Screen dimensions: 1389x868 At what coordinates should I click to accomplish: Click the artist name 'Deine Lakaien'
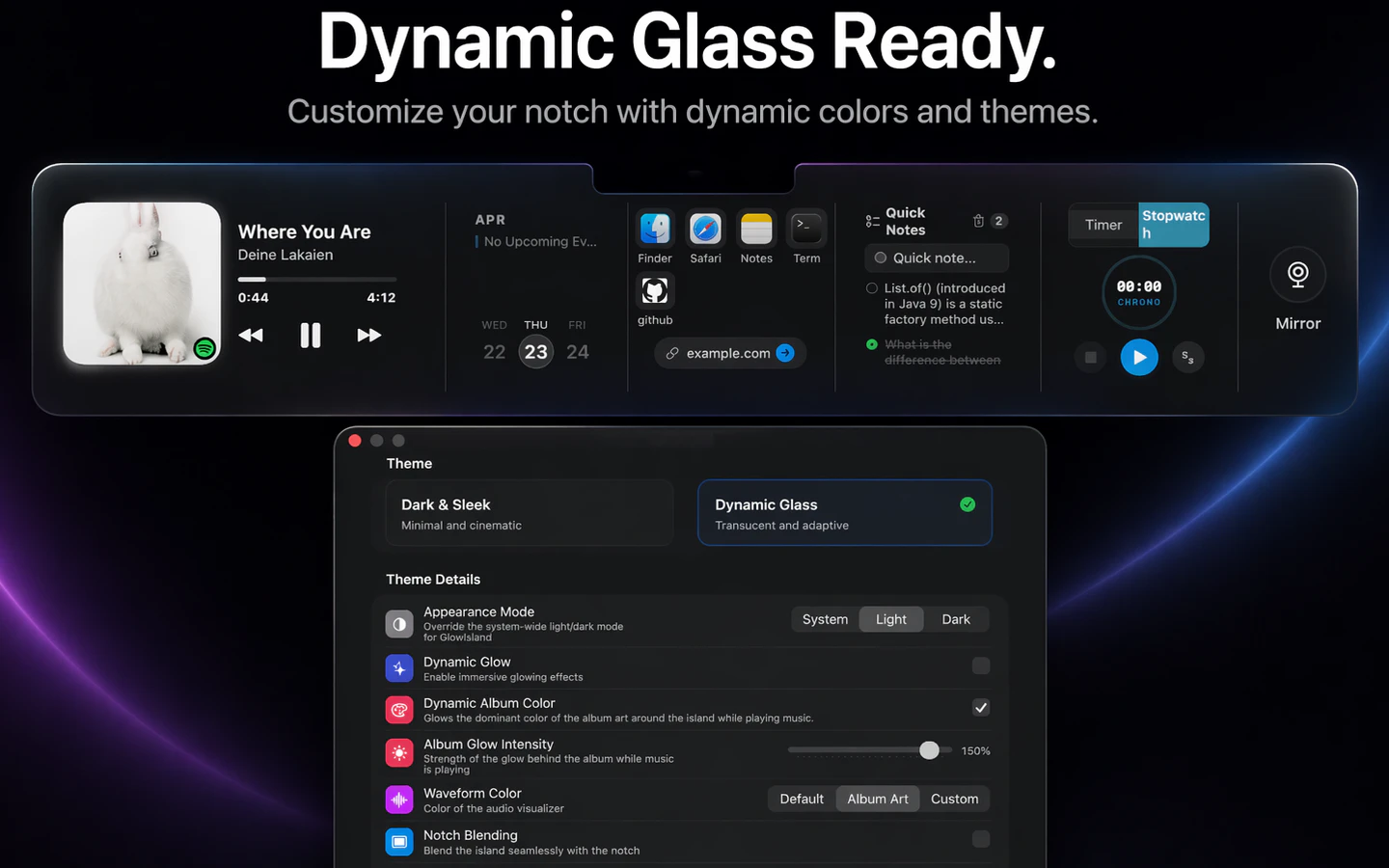pos(286,255)
